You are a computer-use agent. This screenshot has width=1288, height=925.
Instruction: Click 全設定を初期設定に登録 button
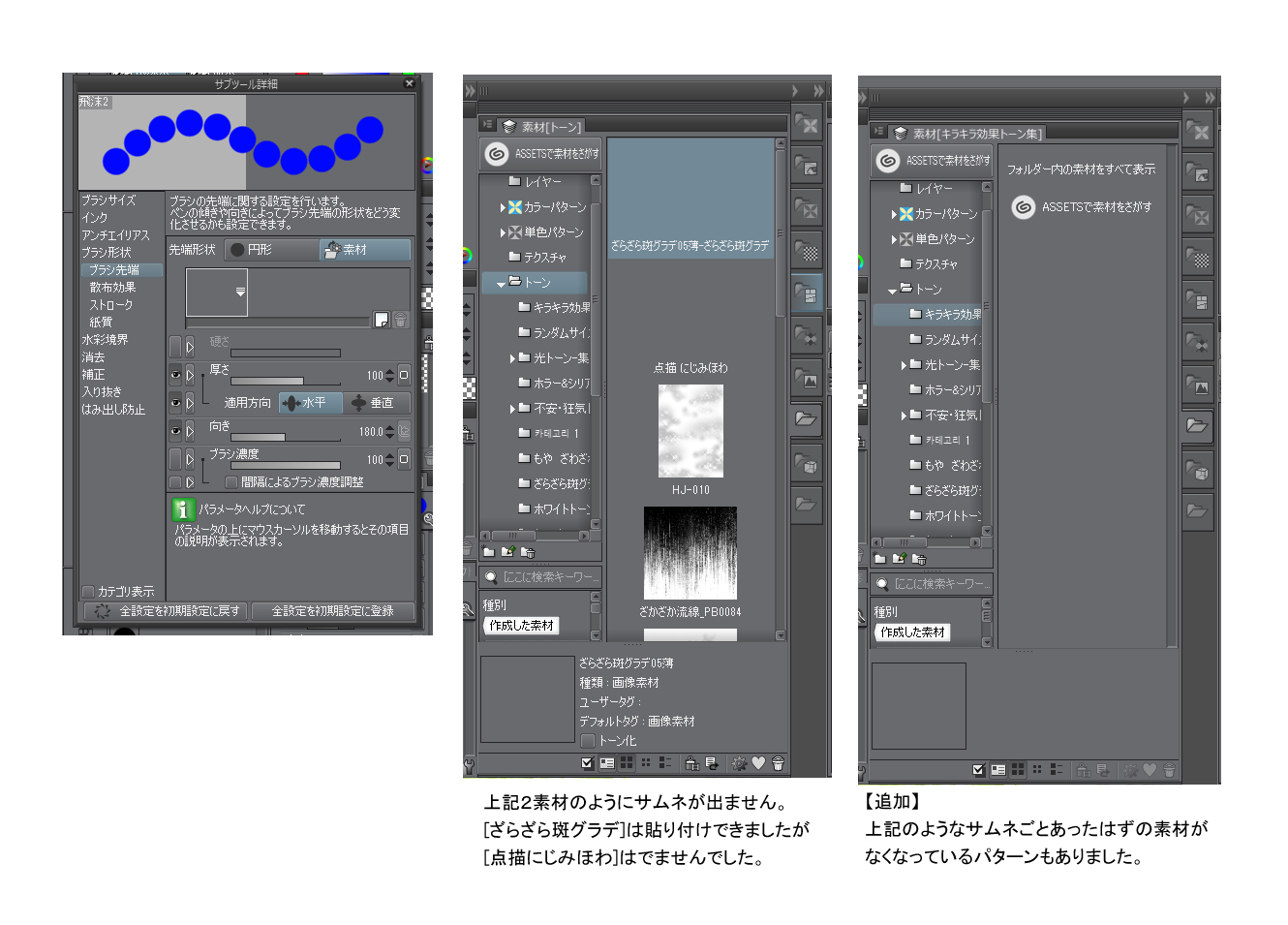(x=333, y=611)
